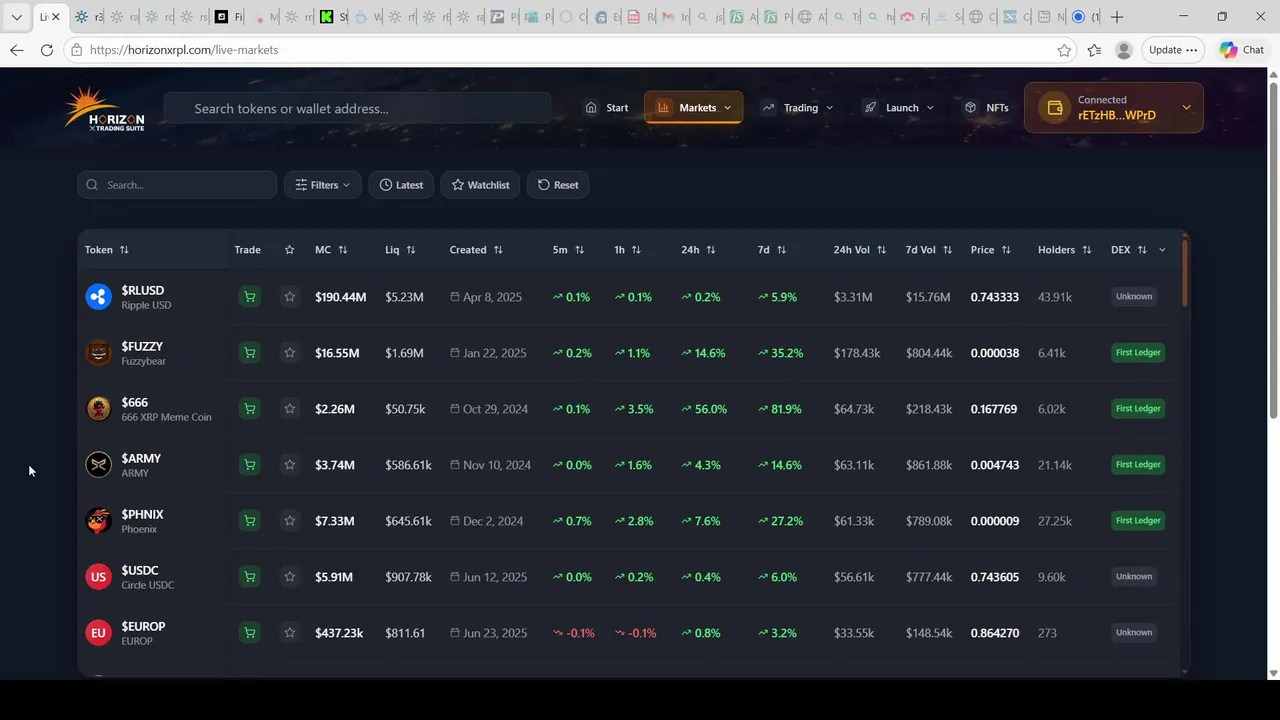Screen dimensions: 1280x720
Task: Sort table by Holders column
Action: pos(1065,250)
